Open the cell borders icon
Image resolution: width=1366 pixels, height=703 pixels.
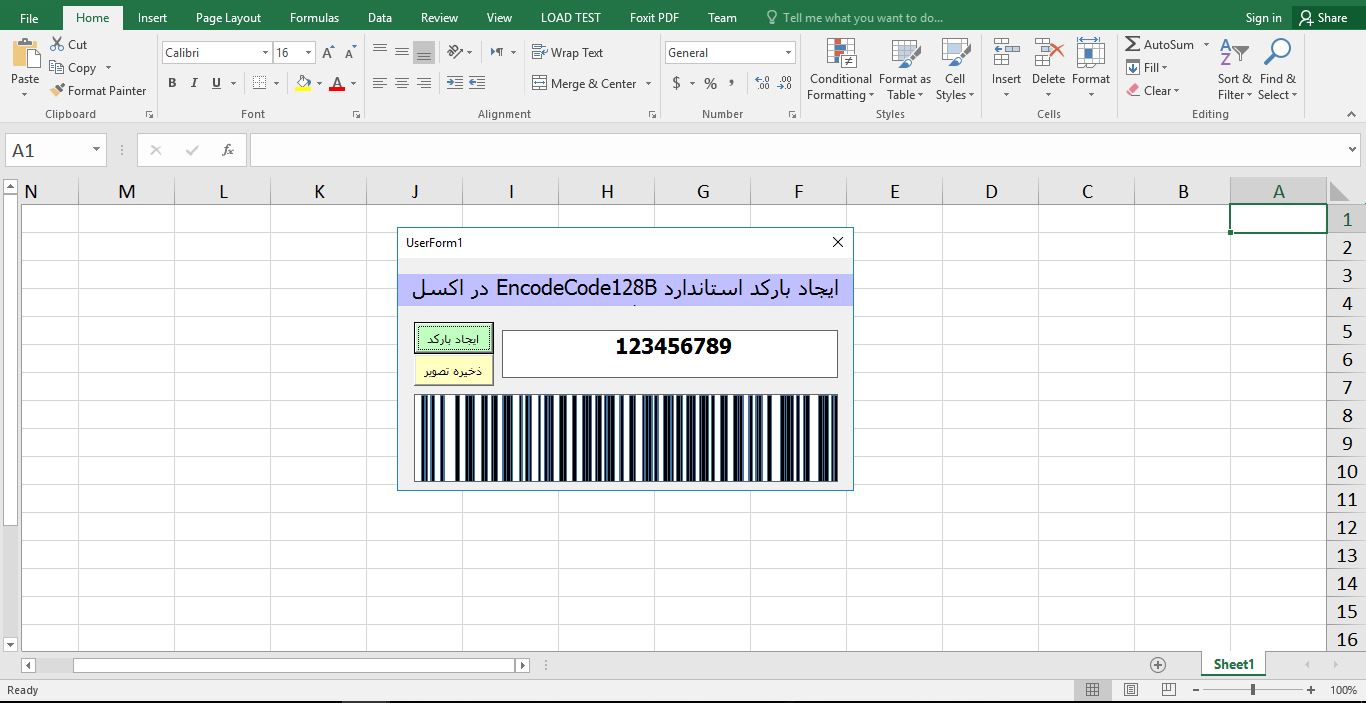coord(259,84)
